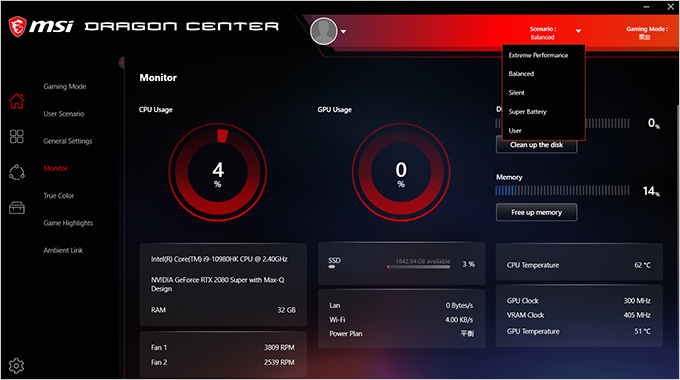
Task: Click the user profile avatar
Action: point(324,31)
